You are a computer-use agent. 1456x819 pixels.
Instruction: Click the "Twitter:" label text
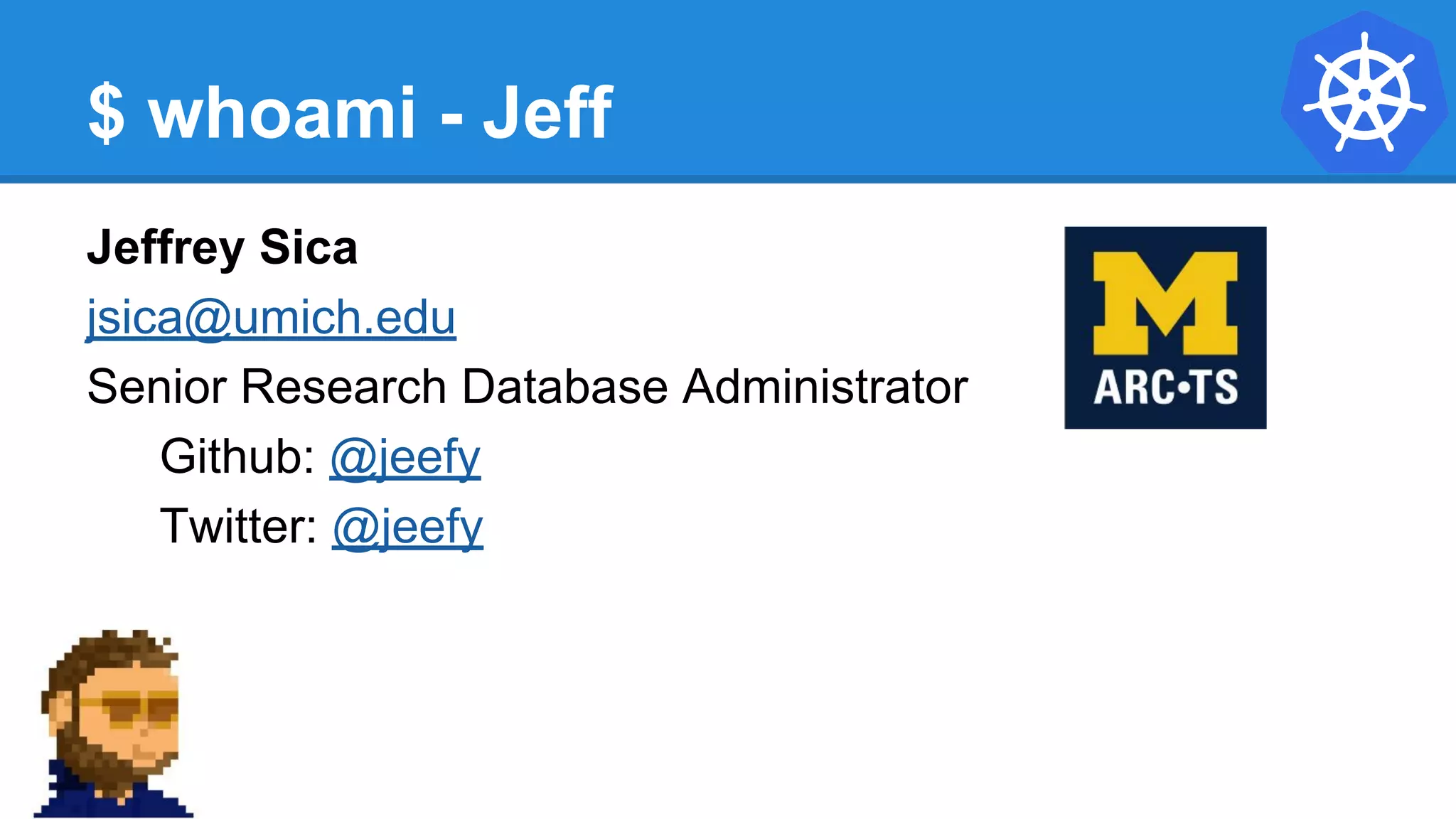click(x=239, y=526)
